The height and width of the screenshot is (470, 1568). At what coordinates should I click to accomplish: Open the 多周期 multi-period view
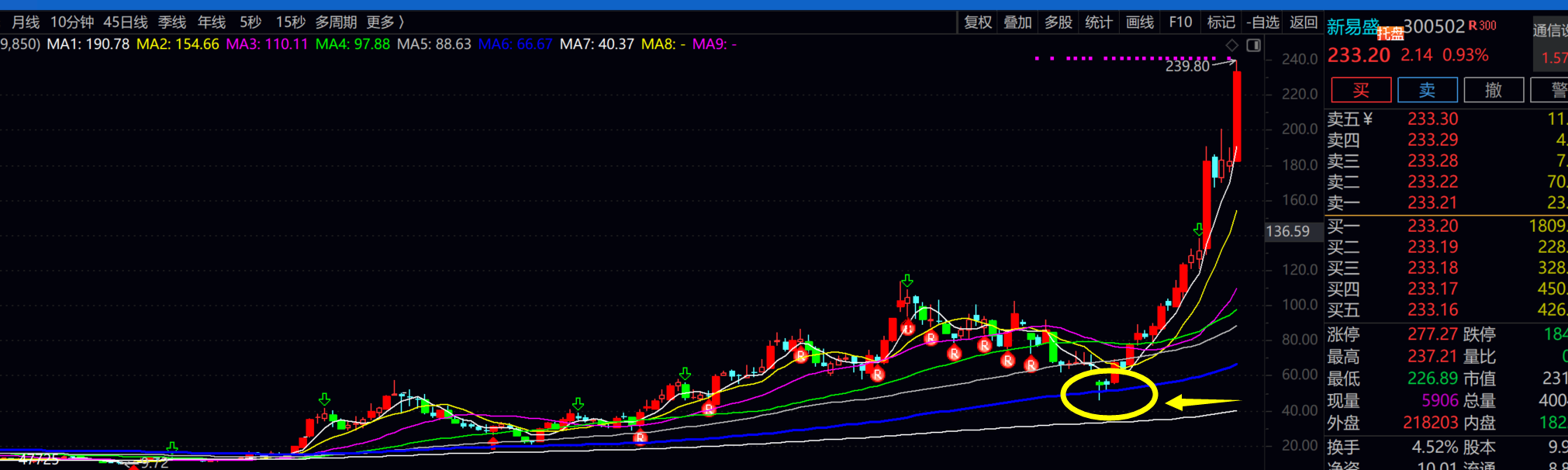[x=336, y=22]
